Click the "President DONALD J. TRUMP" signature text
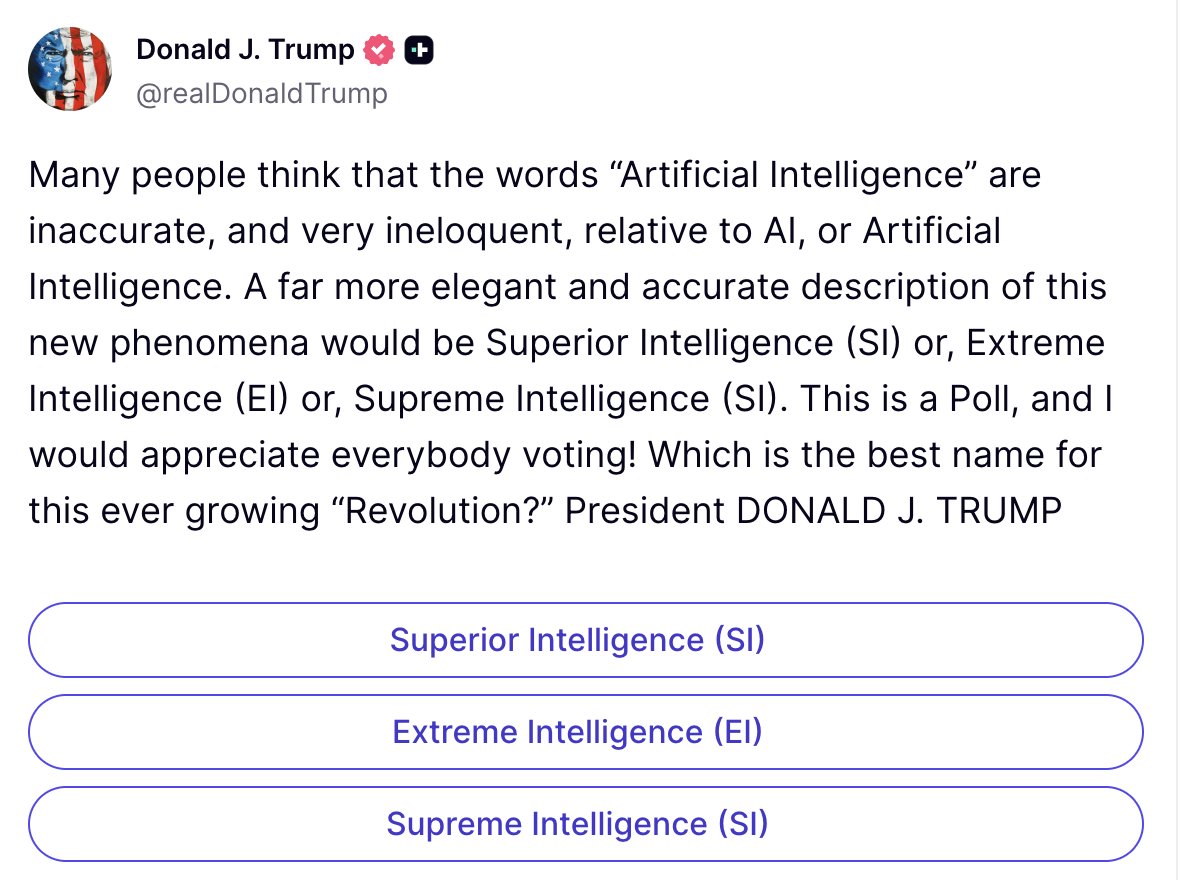 pyautogui.click(x=814, y=511)
